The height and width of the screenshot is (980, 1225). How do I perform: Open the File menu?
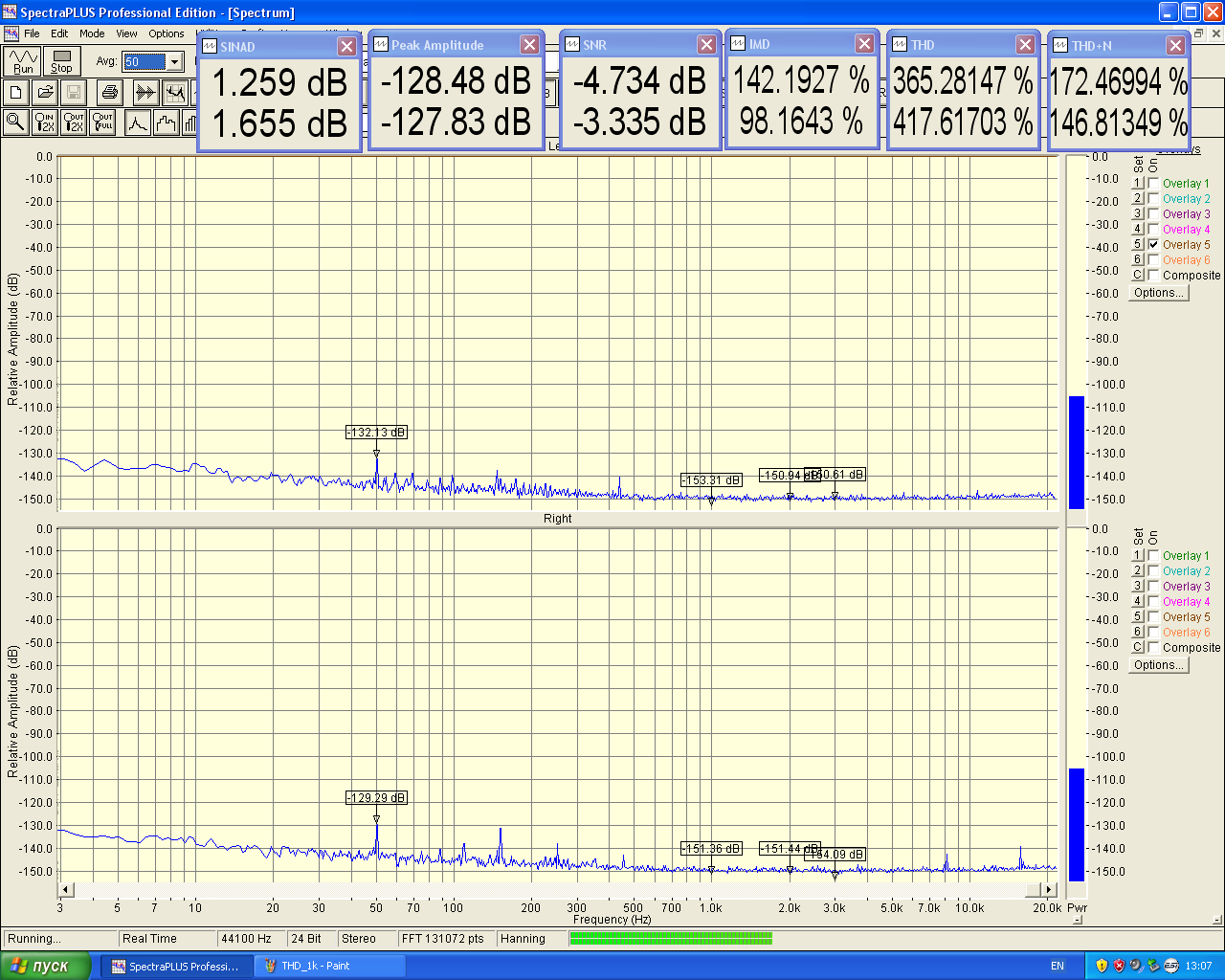(32, 33)
